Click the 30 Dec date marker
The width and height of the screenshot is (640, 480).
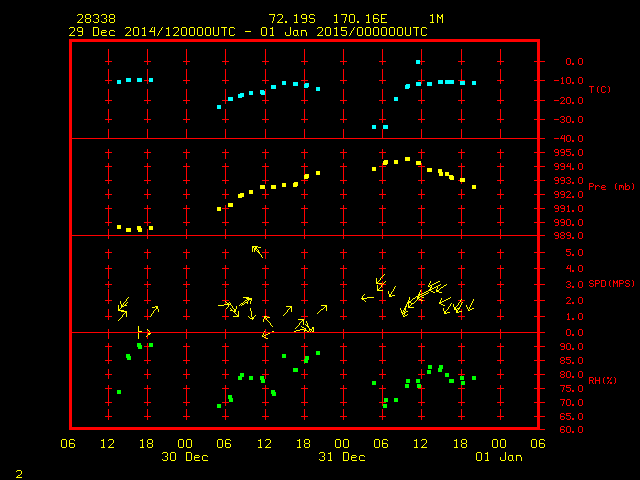(184, 457)
